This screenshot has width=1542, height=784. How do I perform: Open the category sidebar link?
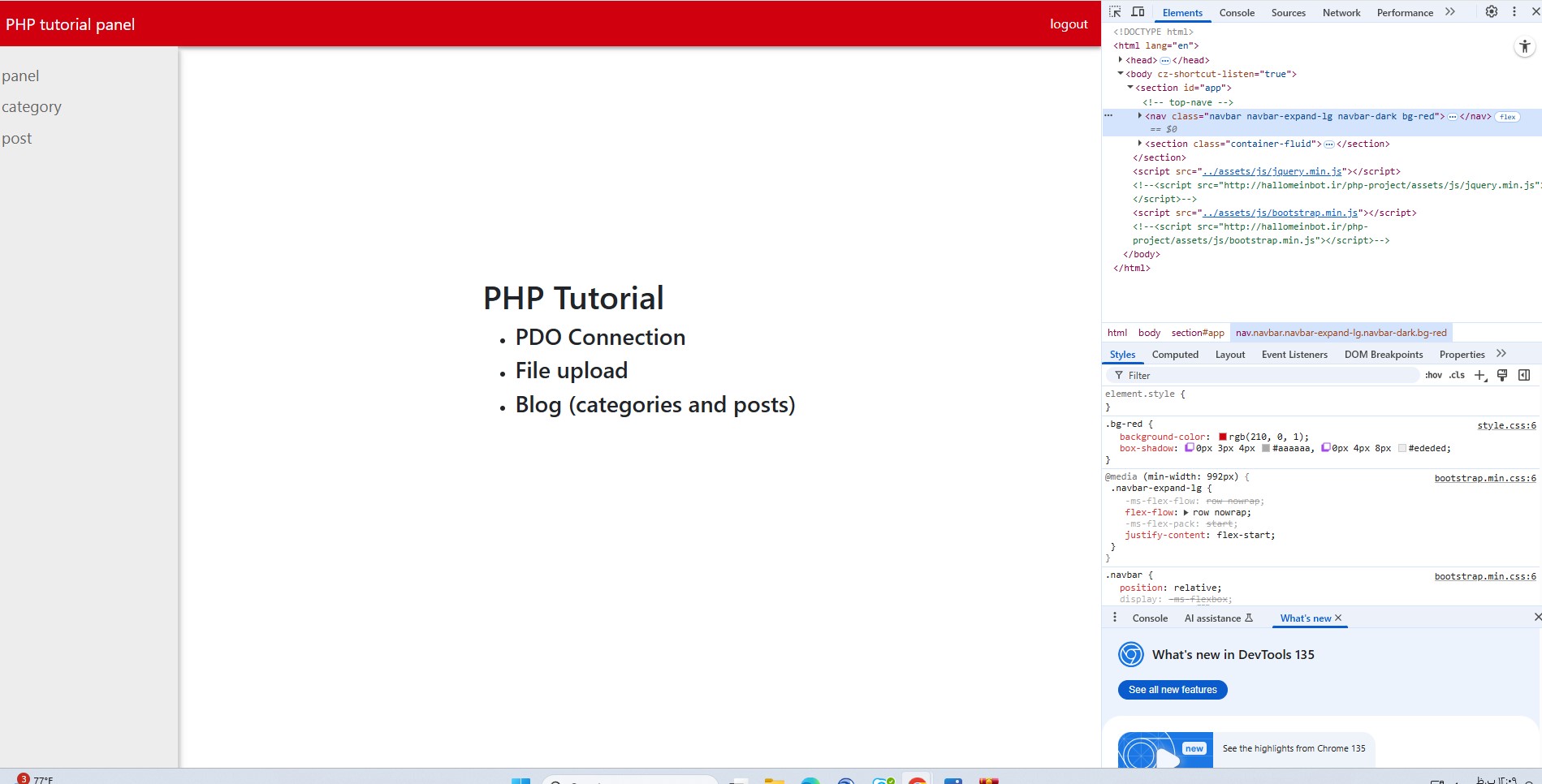(x=32, y=107)
